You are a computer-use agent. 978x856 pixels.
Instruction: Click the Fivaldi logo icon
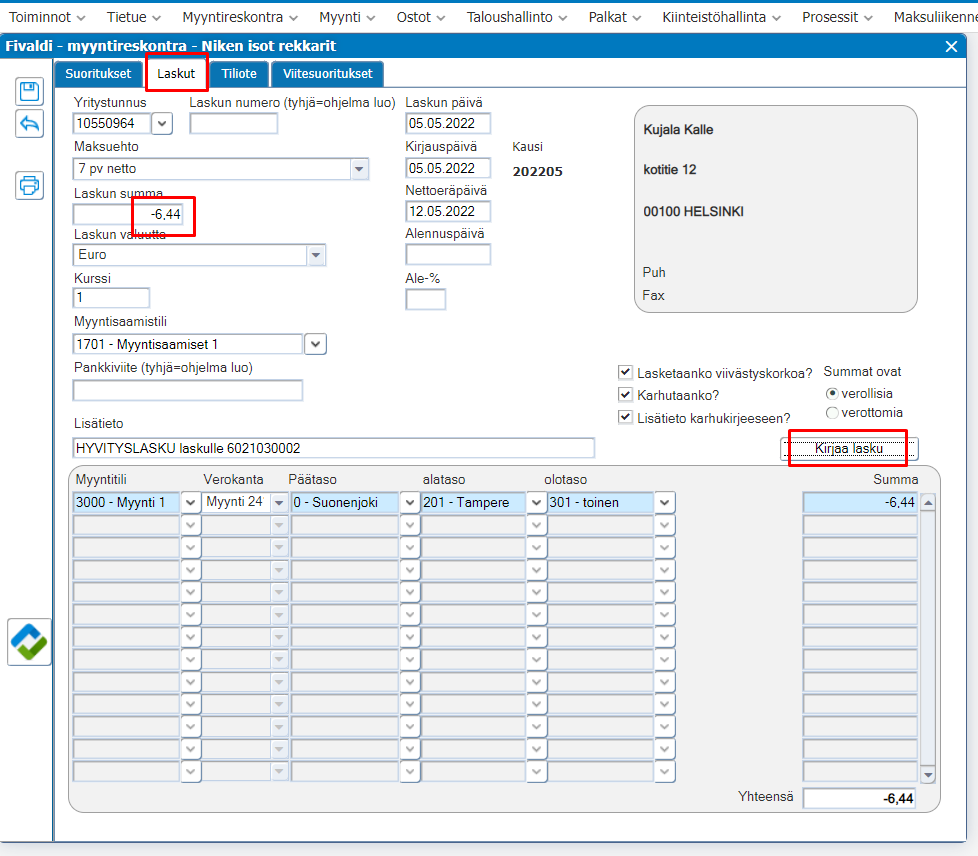(29, 642)
